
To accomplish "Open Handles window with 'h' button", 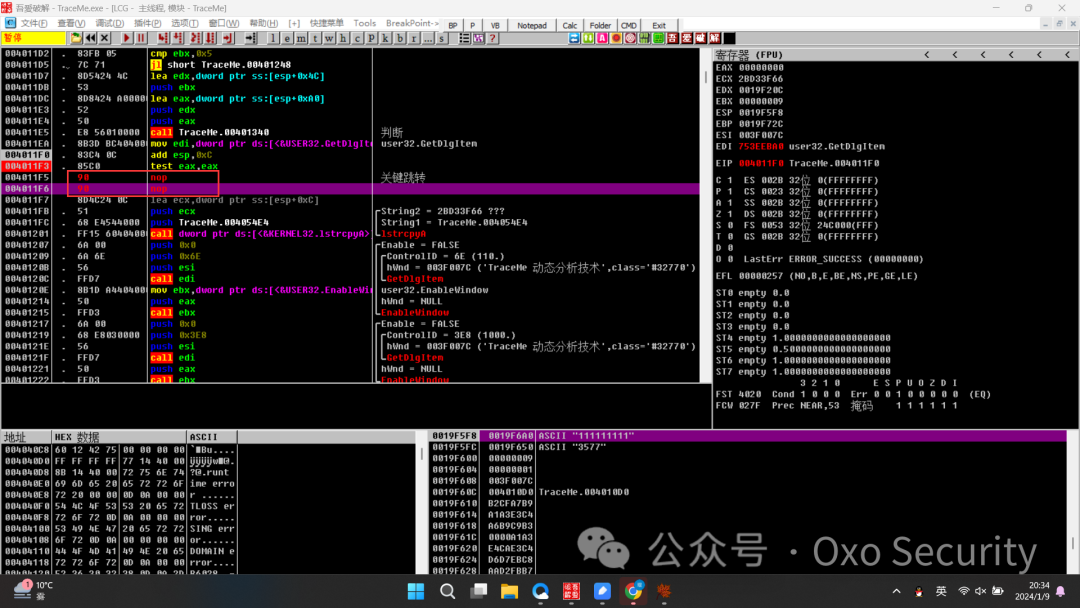I will [x=343, y=39].
